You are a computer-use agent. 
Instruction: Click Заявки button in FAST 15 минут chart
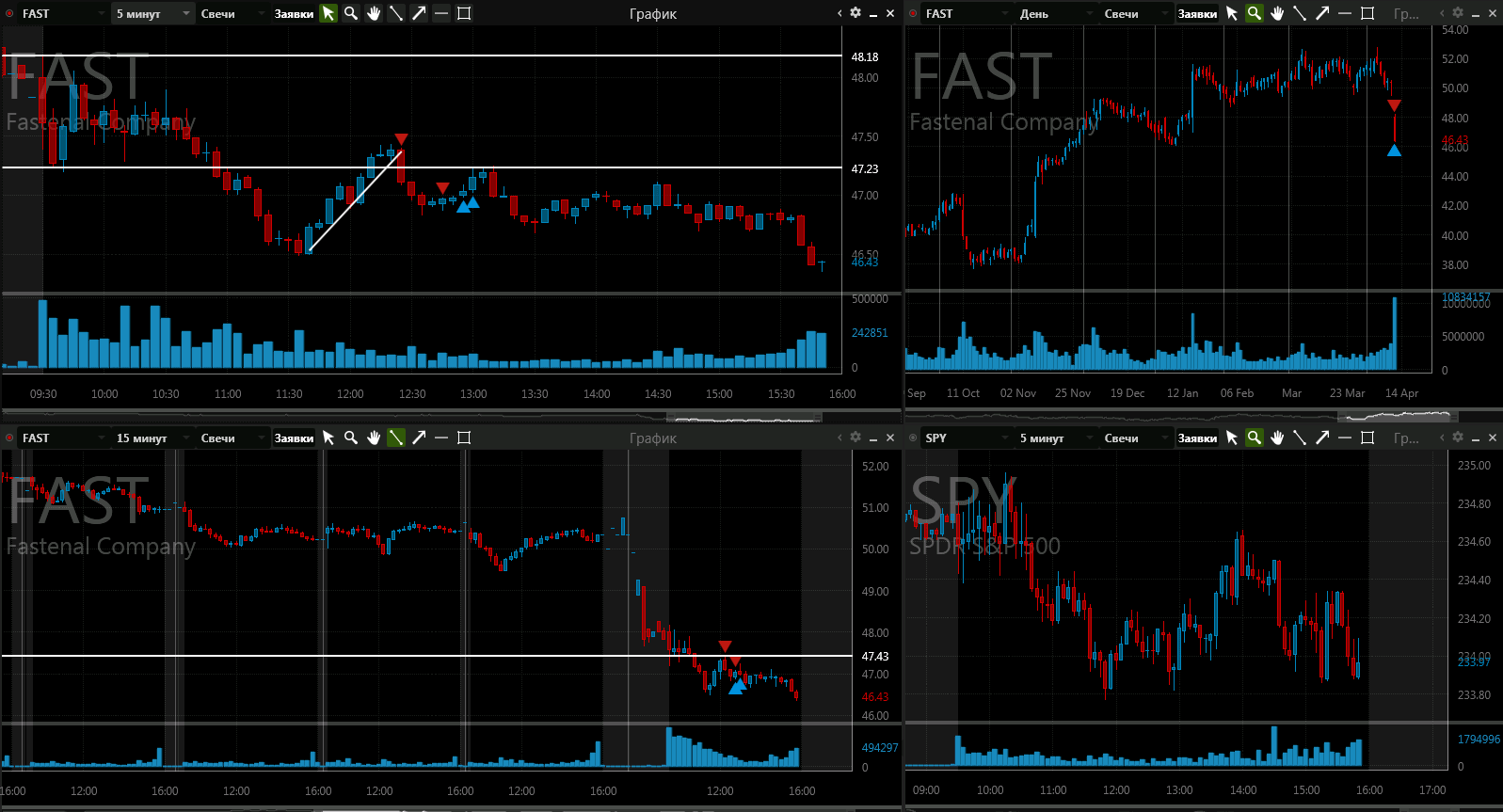(294, 438)
